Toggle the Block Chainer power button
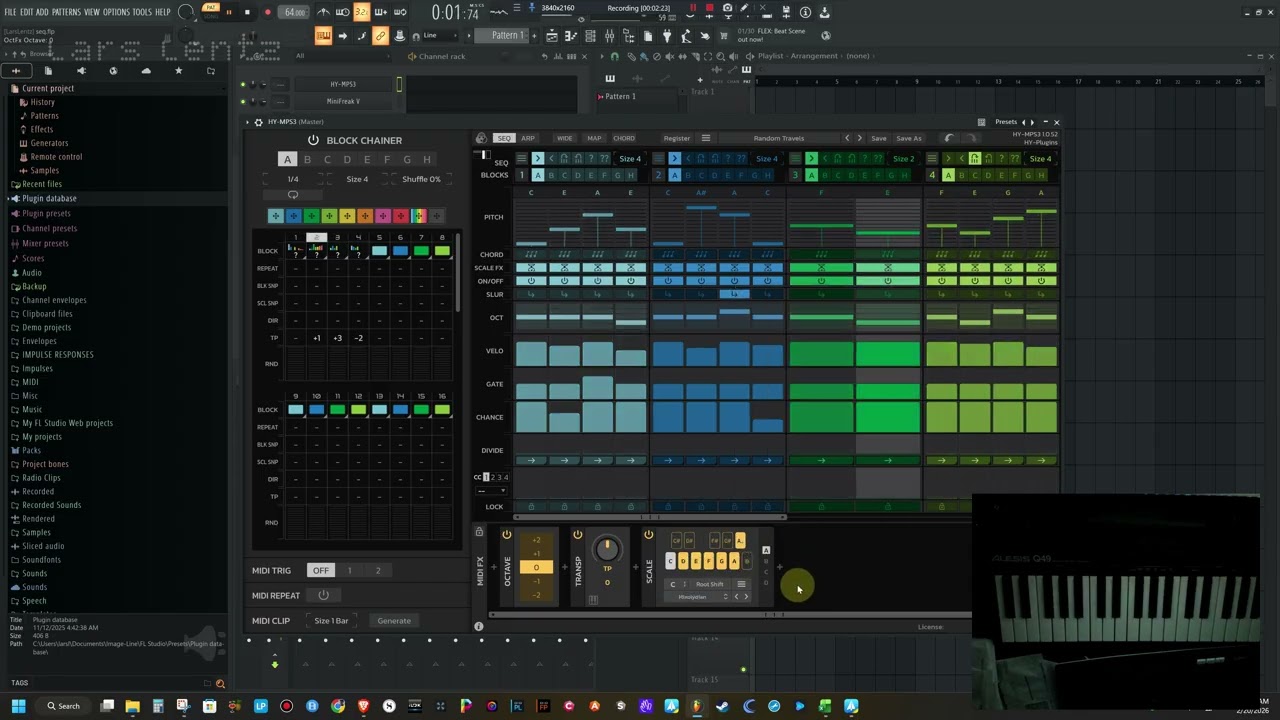1280x720 pixels. (313, 140)
